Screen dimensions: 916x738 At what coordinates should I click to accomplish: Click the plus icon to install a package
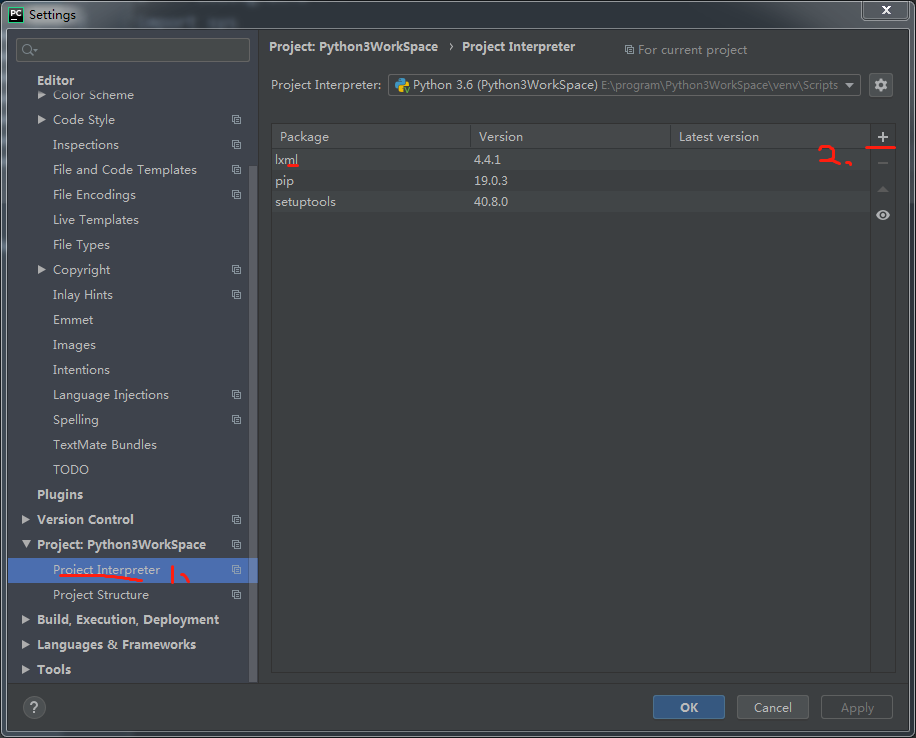(883, 137)
